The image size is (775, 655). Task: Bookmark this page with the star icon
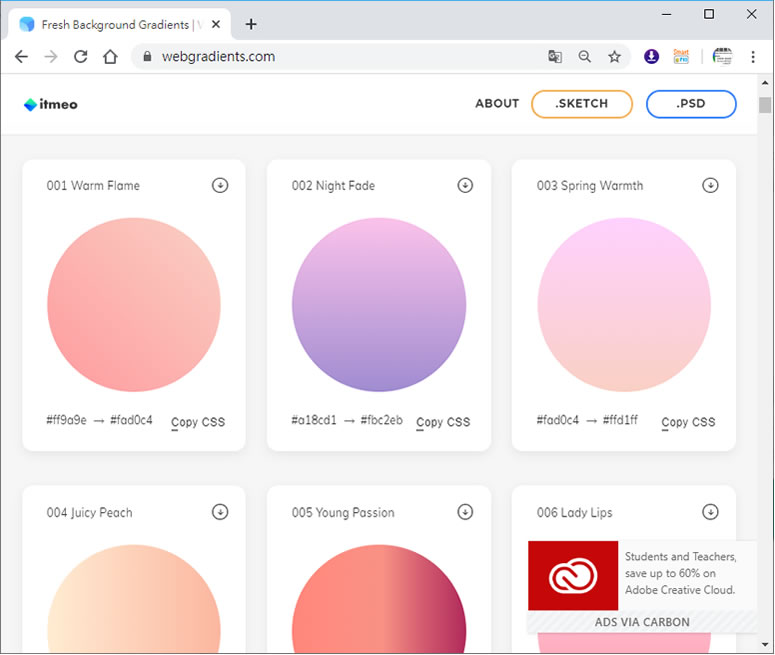coord(614,57)
